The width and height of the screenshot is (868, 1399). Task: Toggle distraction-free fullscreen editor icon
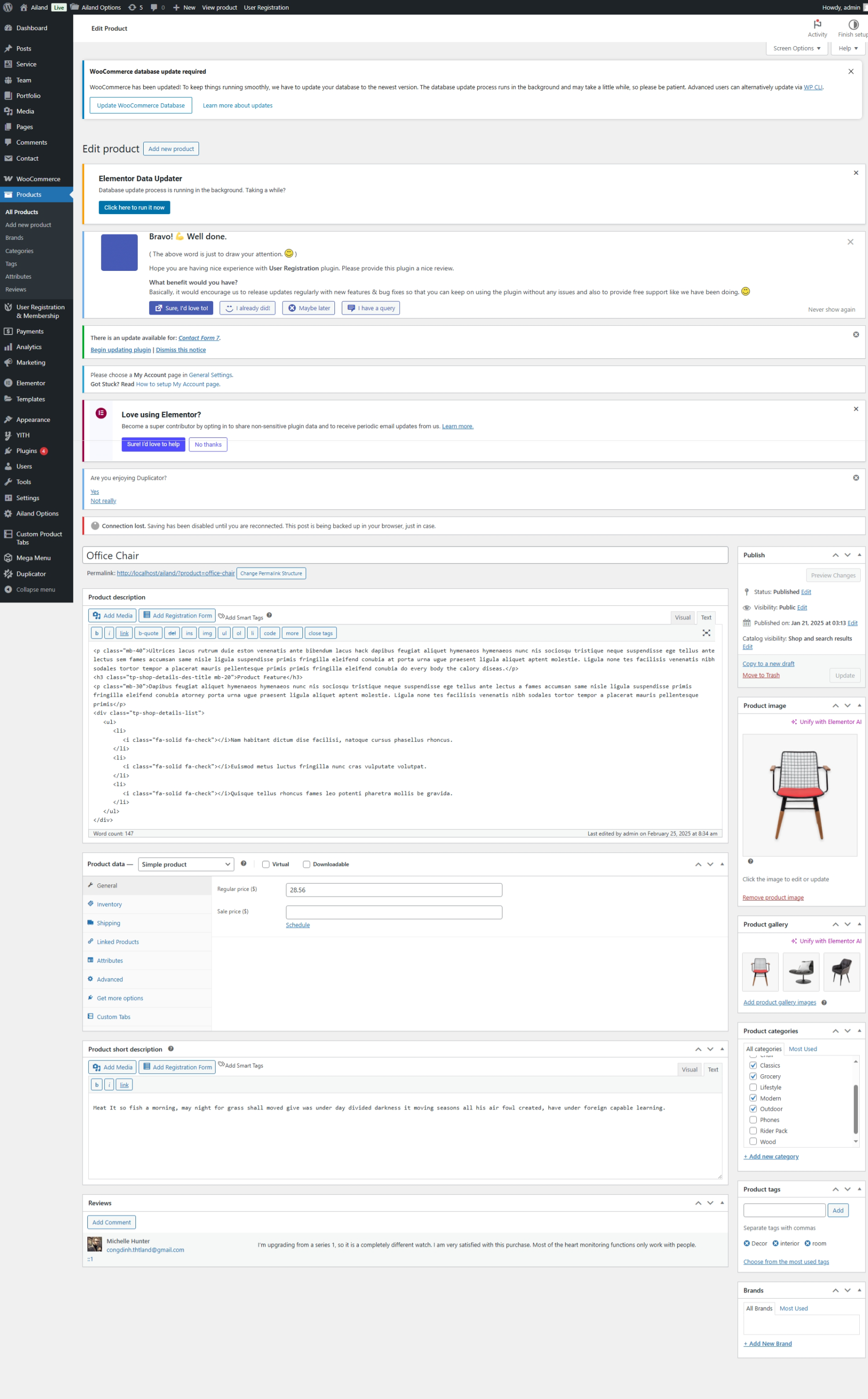[x=706, y=633]
